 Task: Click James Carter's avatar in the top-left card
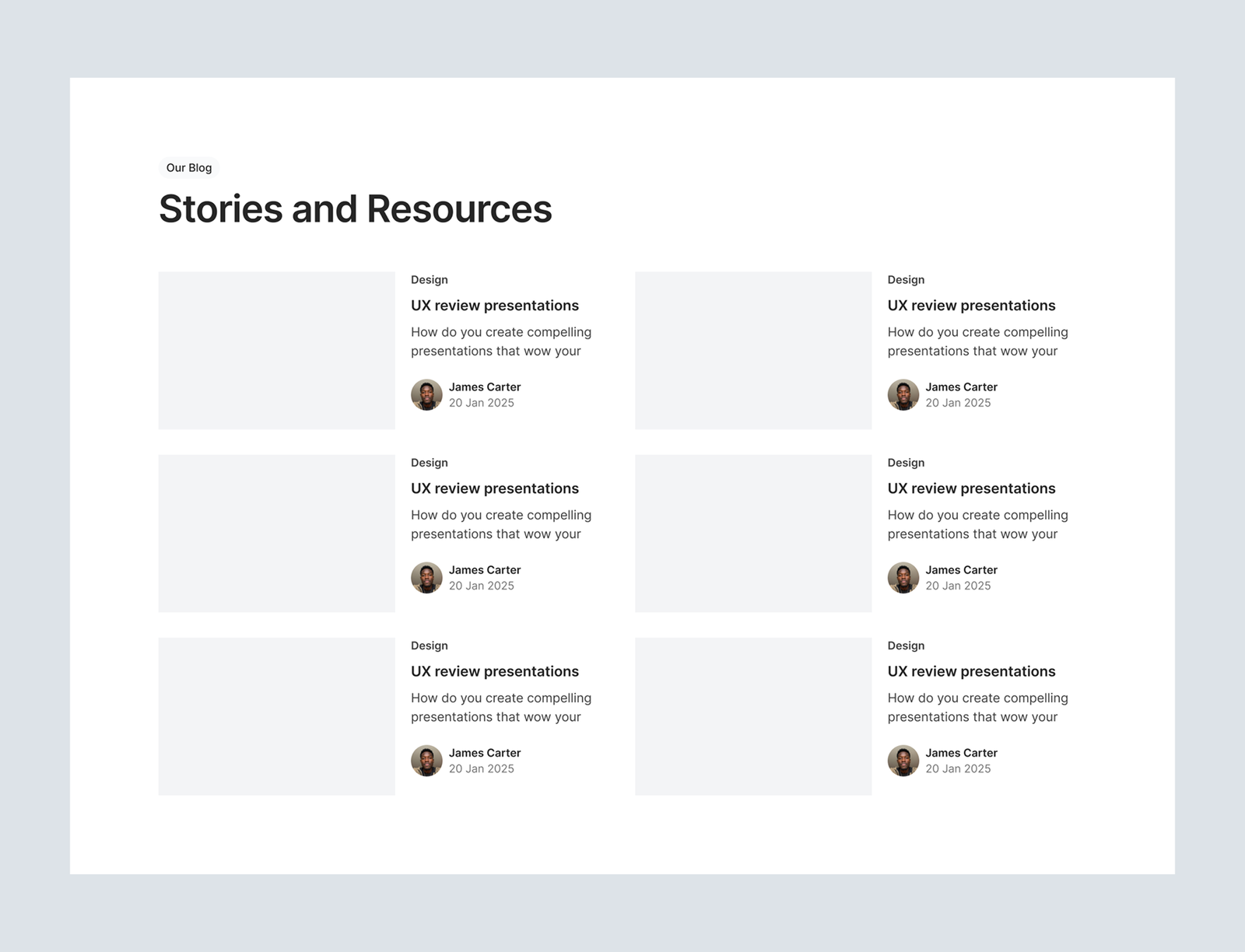[426, 395]
